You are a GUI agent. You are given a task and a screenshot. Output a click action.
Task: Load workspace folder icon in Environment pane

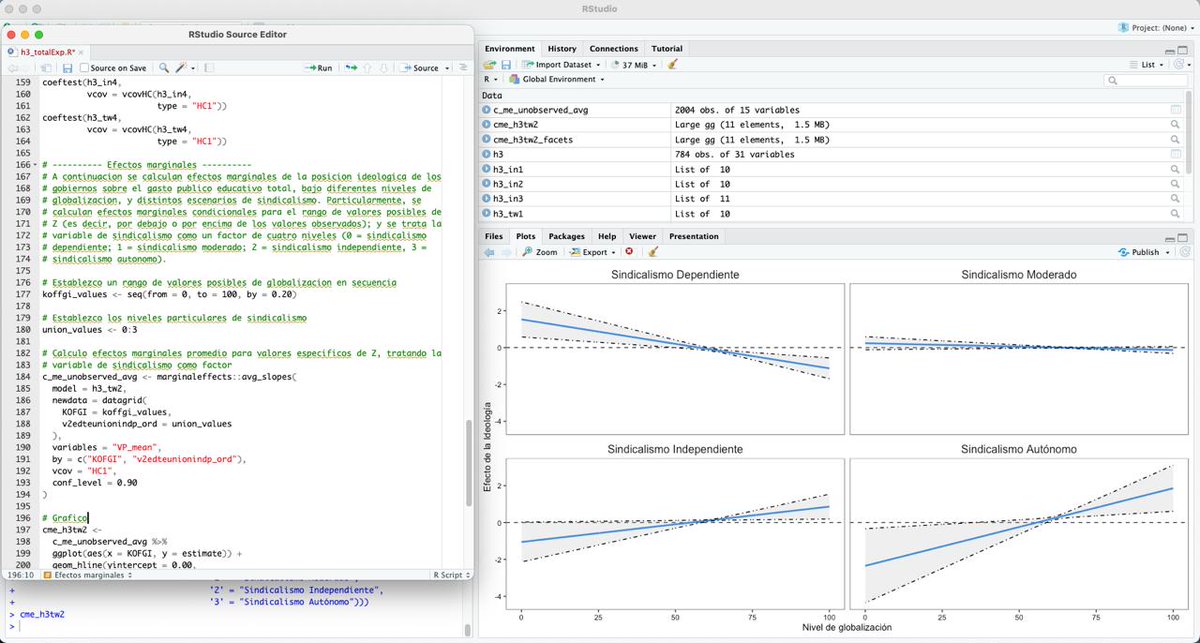[490, 64]
